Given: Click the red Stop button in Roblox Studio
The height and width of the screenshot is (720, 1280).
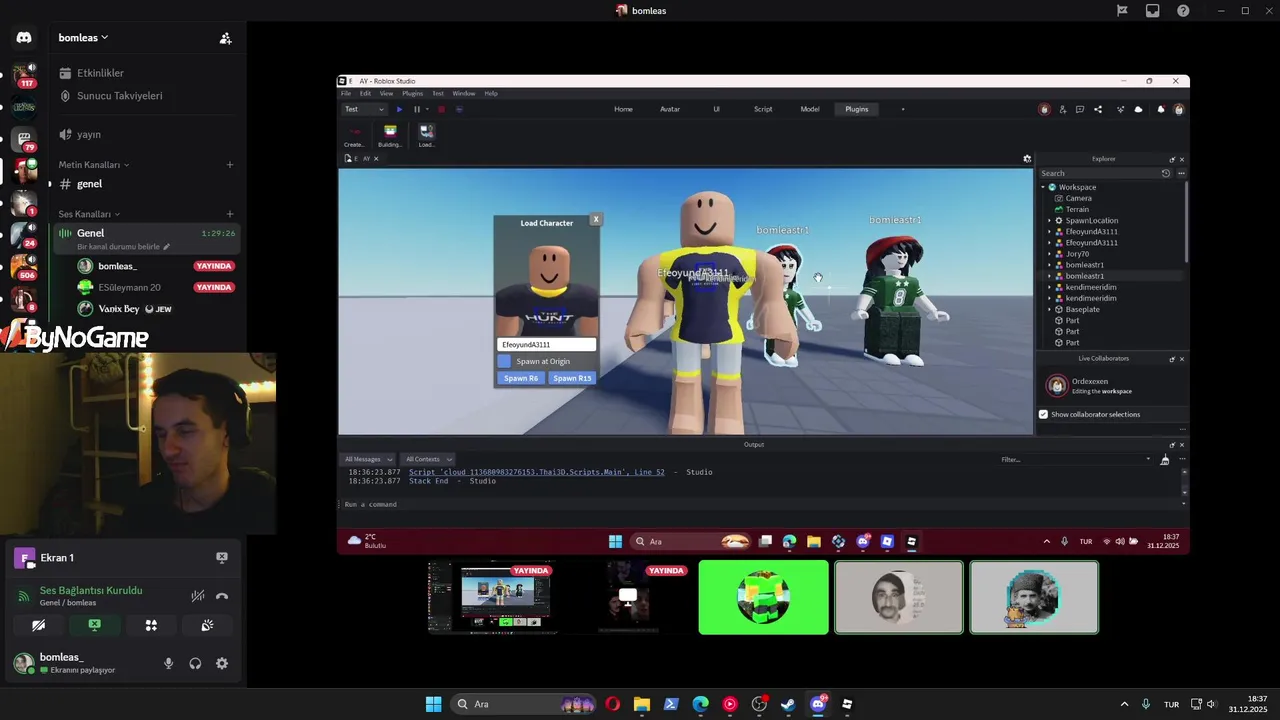Looking at the screenshot, I should [x=441, y=109].
